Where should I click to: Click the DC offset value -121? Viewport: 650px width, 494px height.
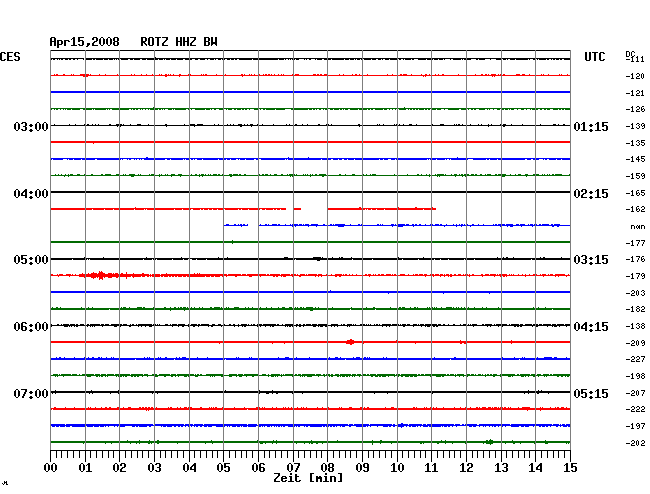click(x=635, y=93)
